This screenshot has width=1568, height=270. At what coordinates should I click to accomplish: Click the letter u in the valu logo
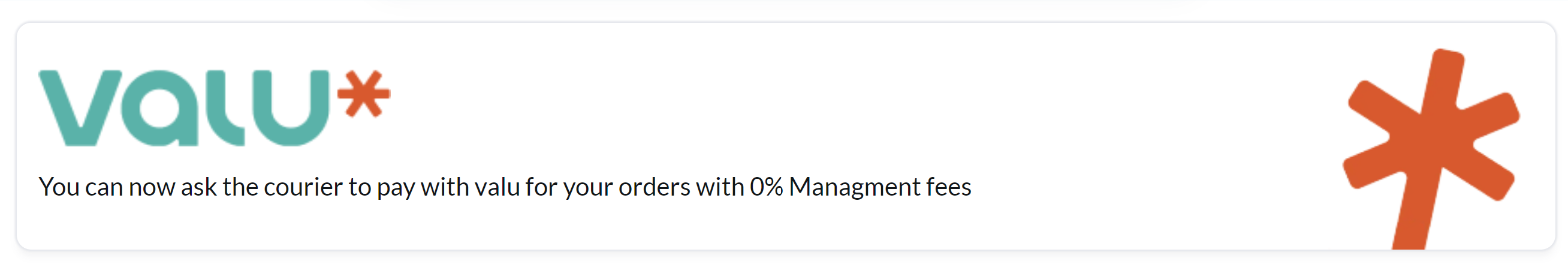tap(291, 108)
